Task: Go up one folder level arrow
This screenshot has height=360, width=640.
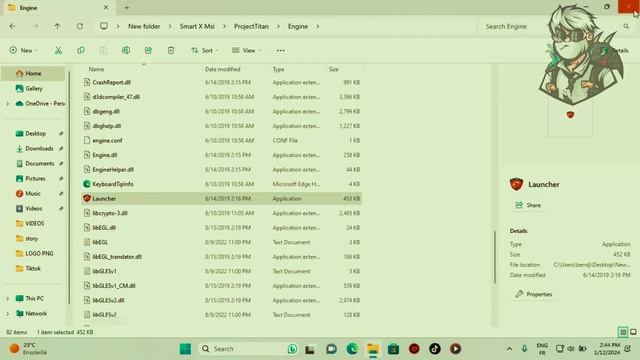Action: tap(57, 26)
